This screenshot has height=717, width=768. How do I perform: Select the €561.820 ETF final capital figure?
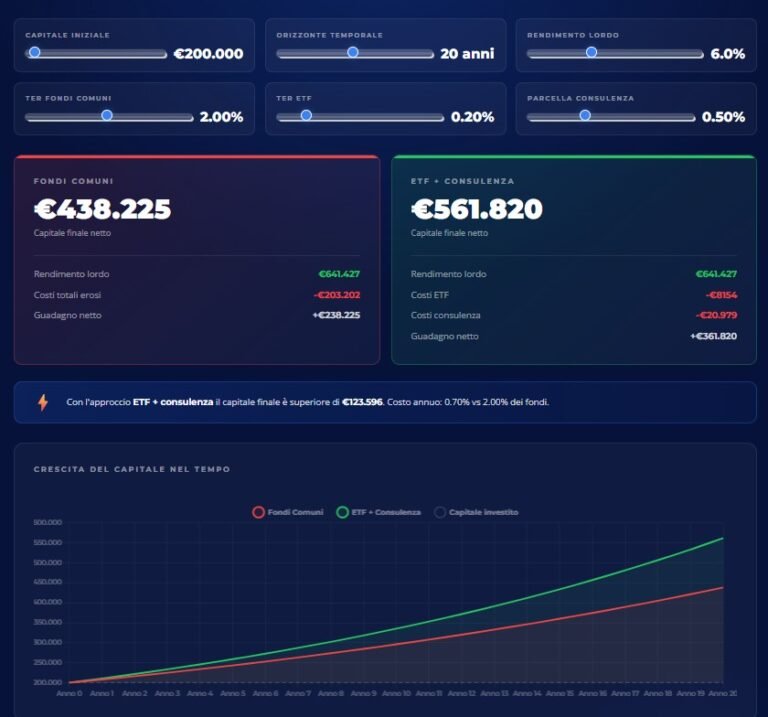point(476,209)
